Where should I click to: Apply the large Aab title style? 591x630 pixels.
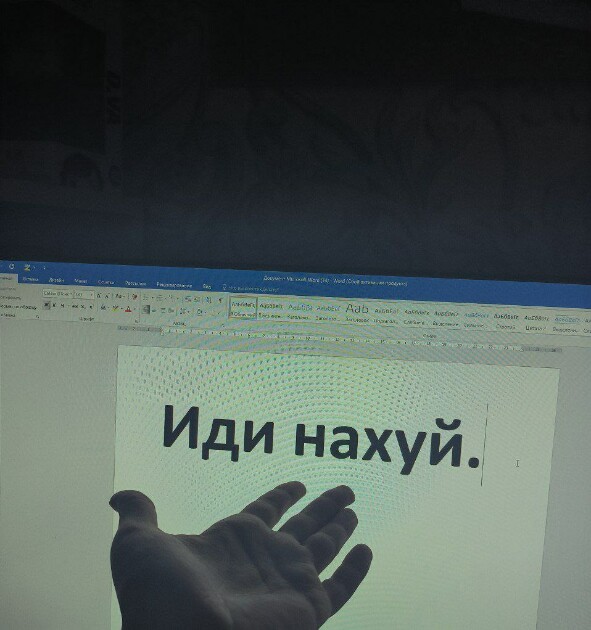coord(357,309)
